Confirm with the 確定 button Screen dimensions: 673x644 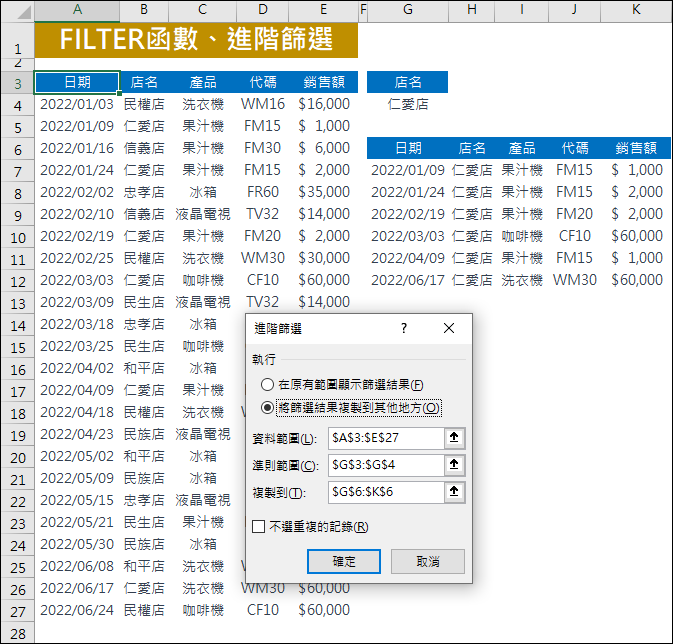pos(344,562)
